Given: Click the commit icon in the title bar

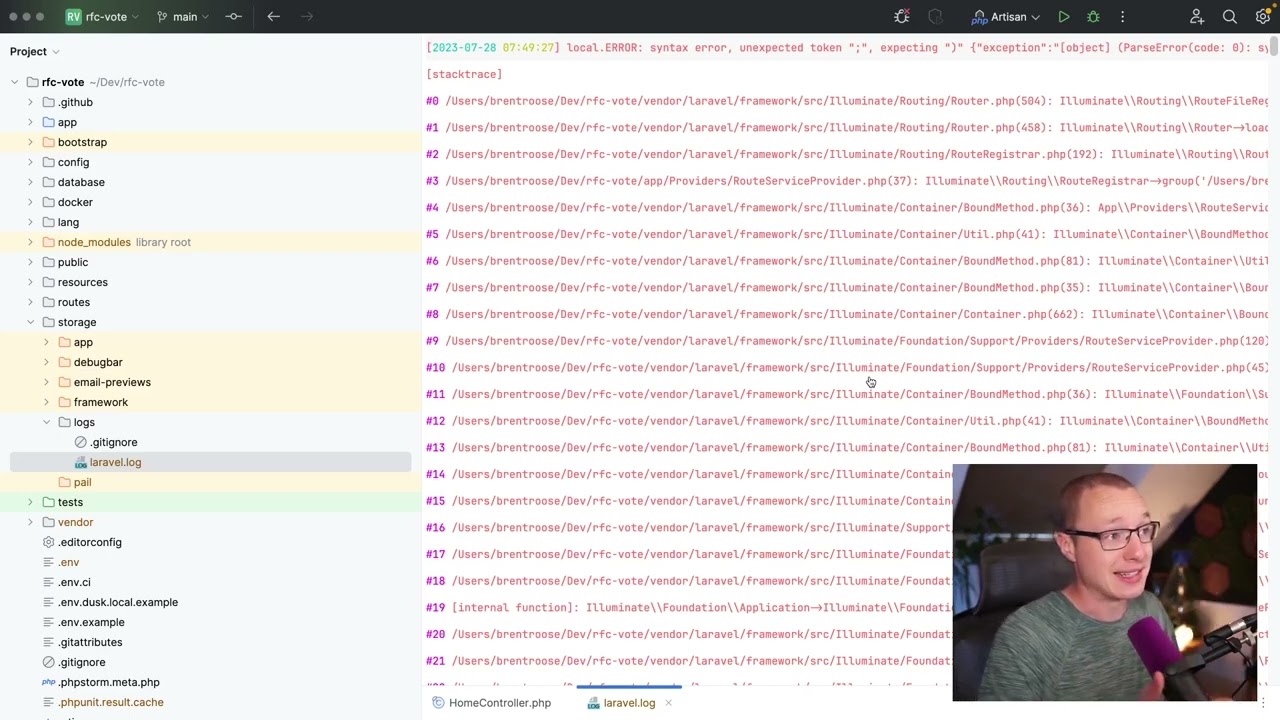Looking at the screenshot, I should pyautogui.click(x=233, y=17).
